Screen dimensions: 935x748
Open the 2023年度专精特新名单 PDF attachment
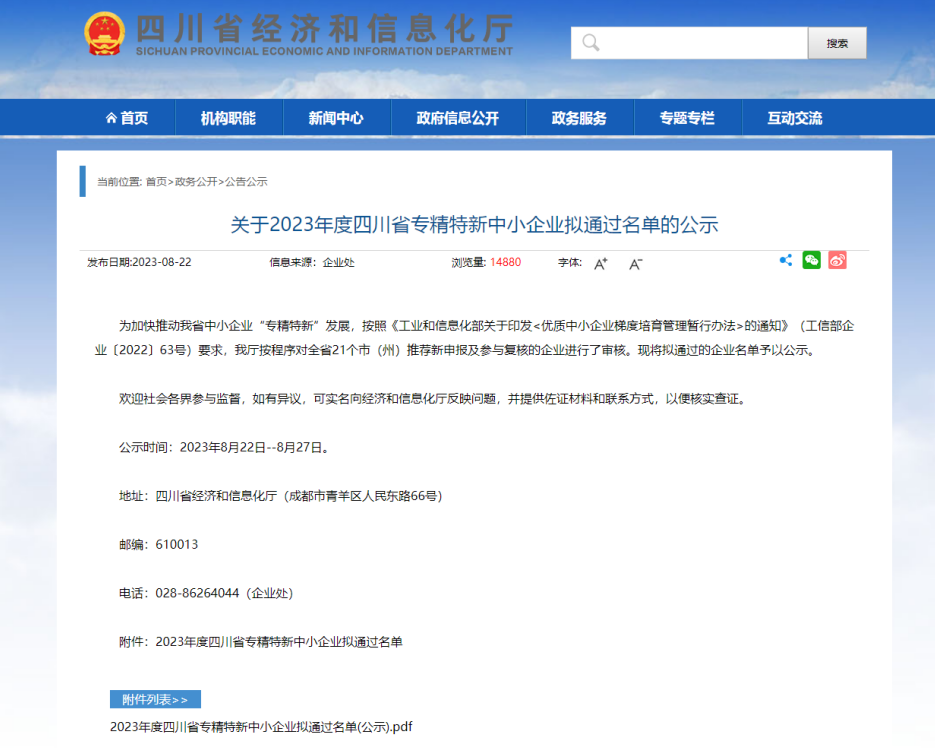pos(261,727)
